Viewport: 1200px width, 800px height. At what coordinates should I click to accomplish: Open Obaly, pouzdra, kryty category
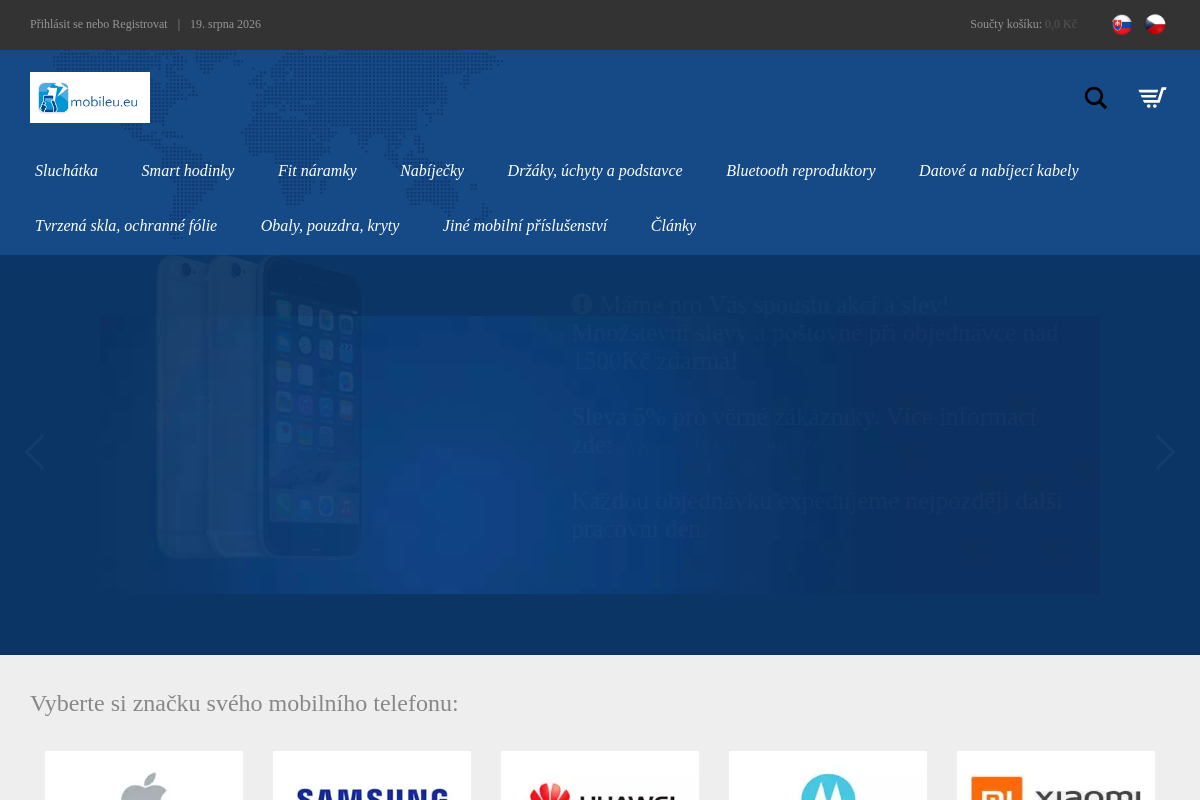point(330,226)
